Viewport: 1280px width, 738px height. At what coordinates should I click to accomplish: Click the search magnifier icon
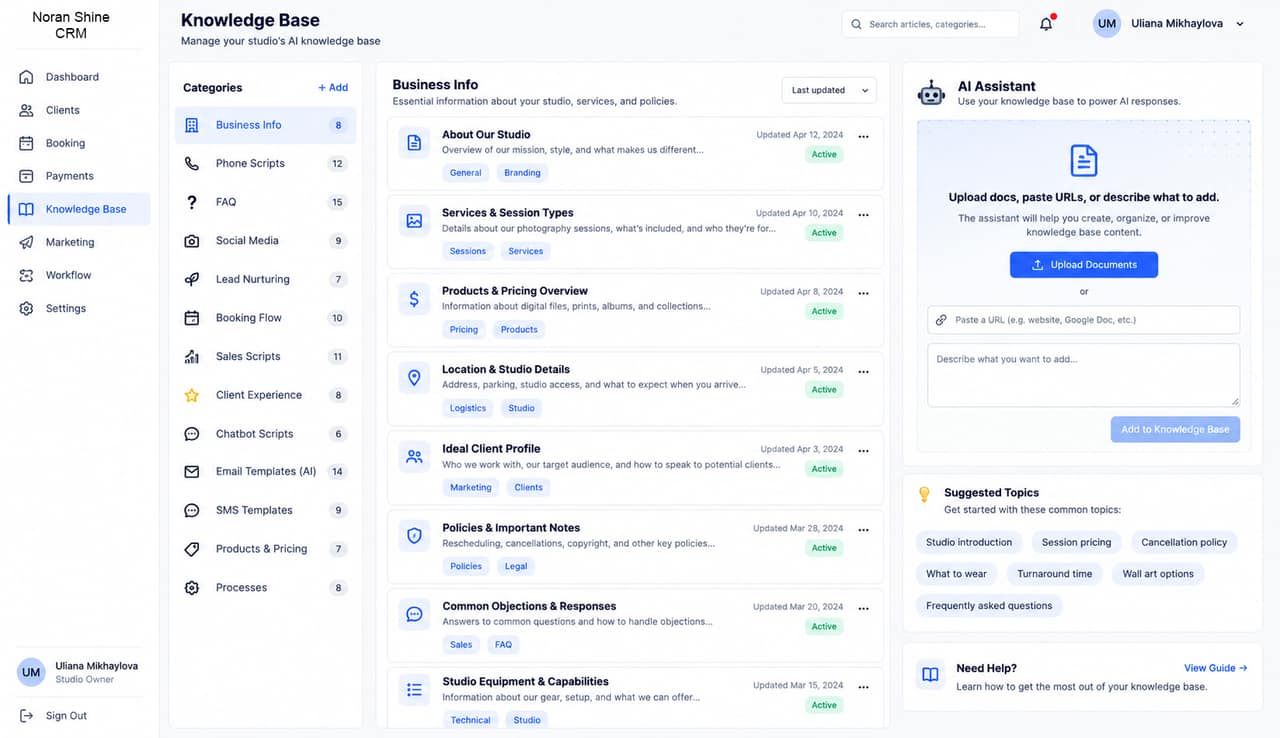(857, 24)
